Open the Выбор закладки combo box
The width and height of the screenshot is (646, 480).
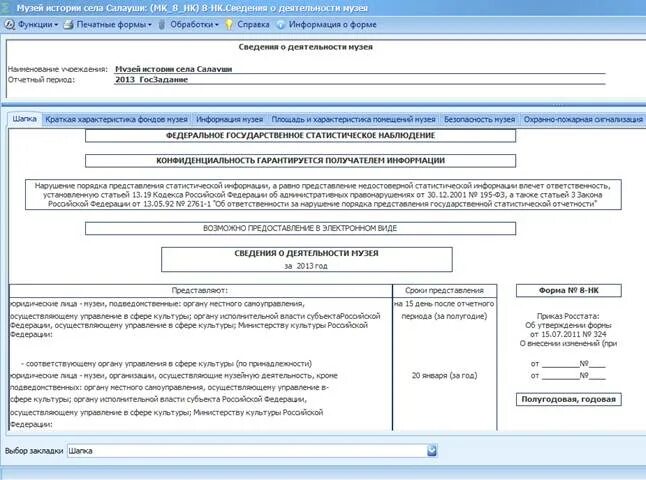(252, 450)
